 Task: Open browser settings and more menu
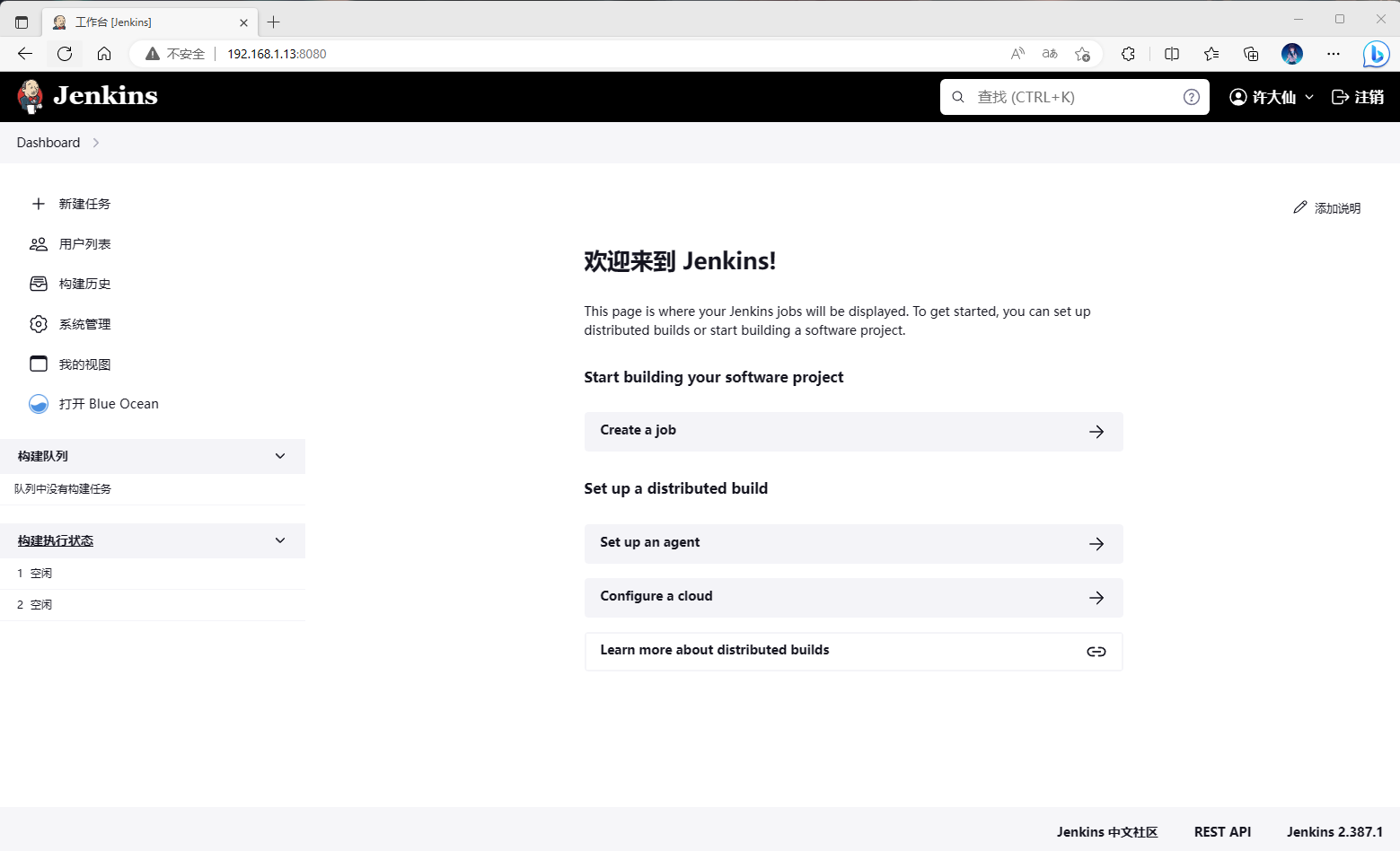click(1334, 54)
